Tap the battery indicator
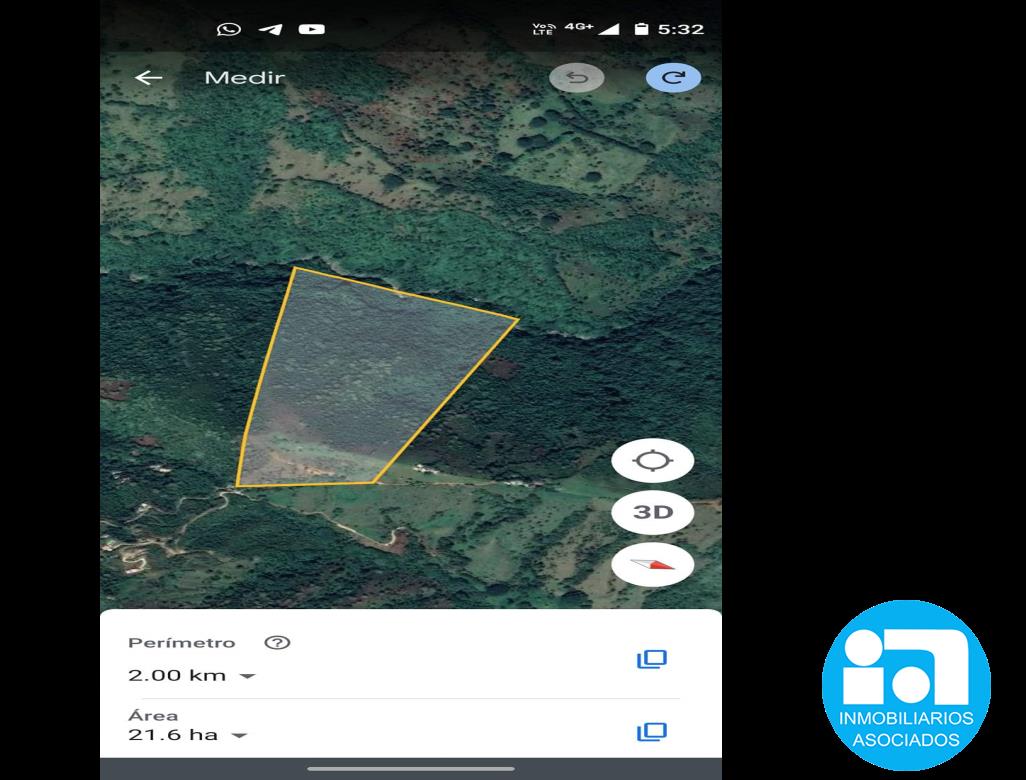This screenshot has height=780, width=1026. [641, 29]
